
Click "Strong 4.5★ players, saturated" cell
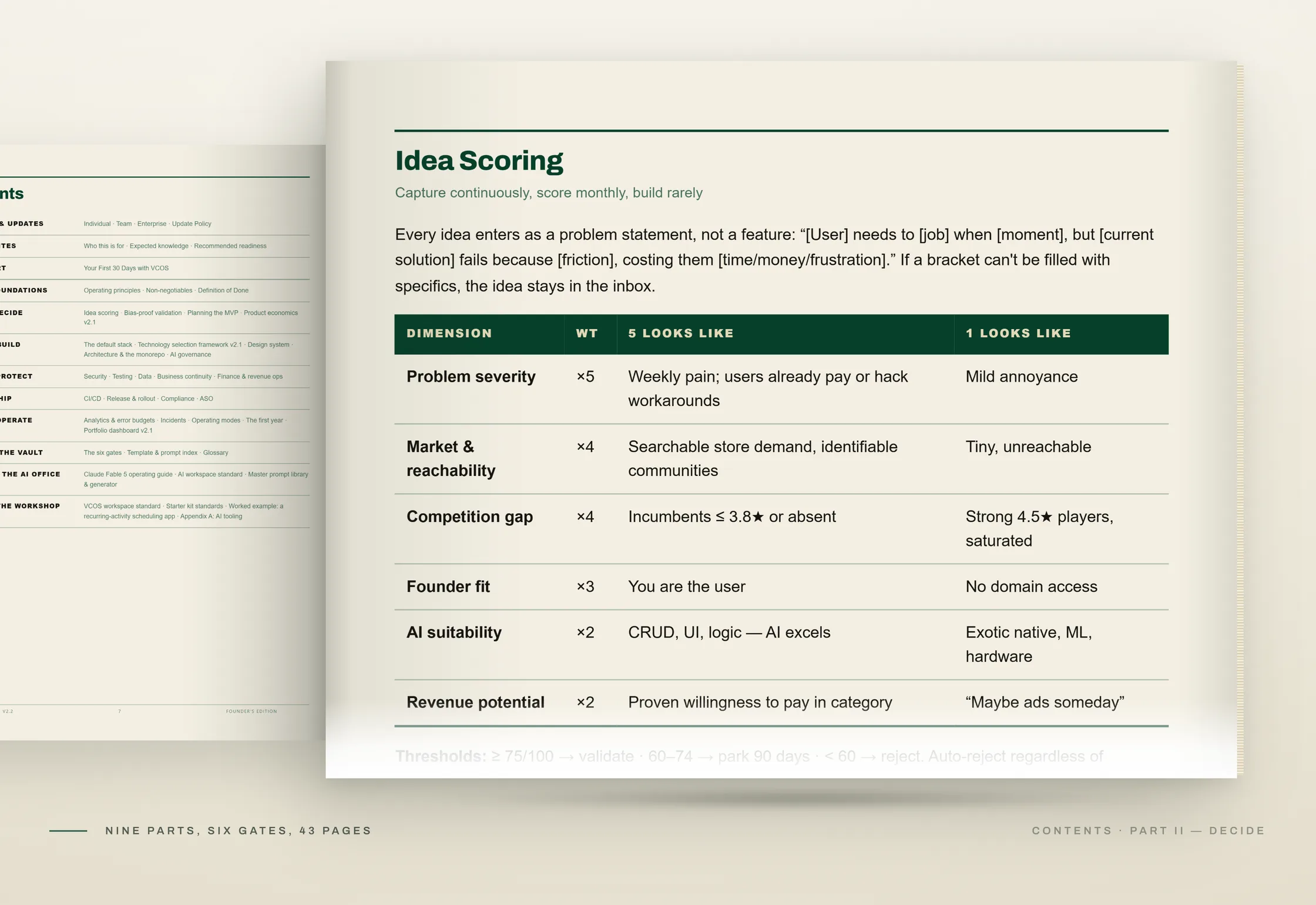click(x=1039, y=528)
